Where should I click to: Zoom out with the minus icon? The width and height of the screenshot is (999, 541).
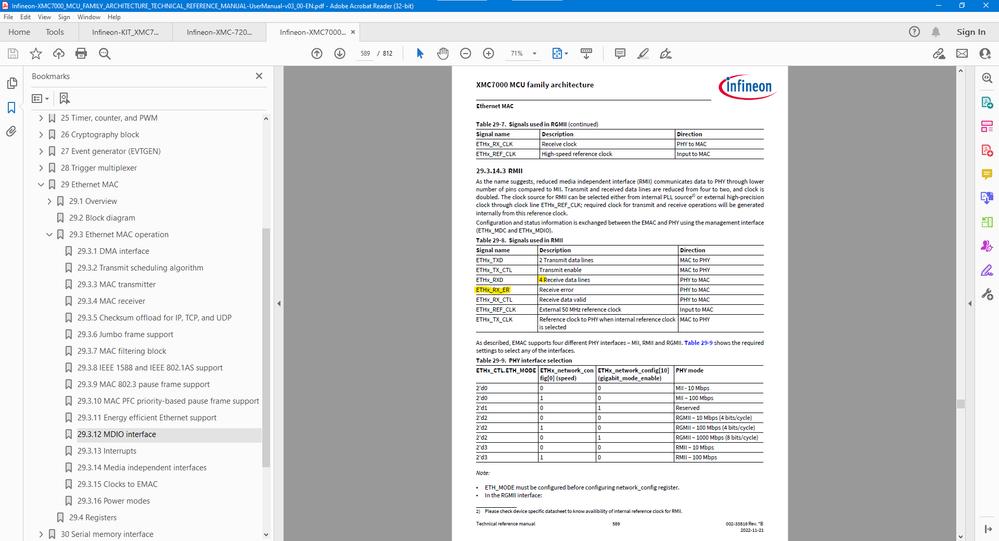coord(466,54)
